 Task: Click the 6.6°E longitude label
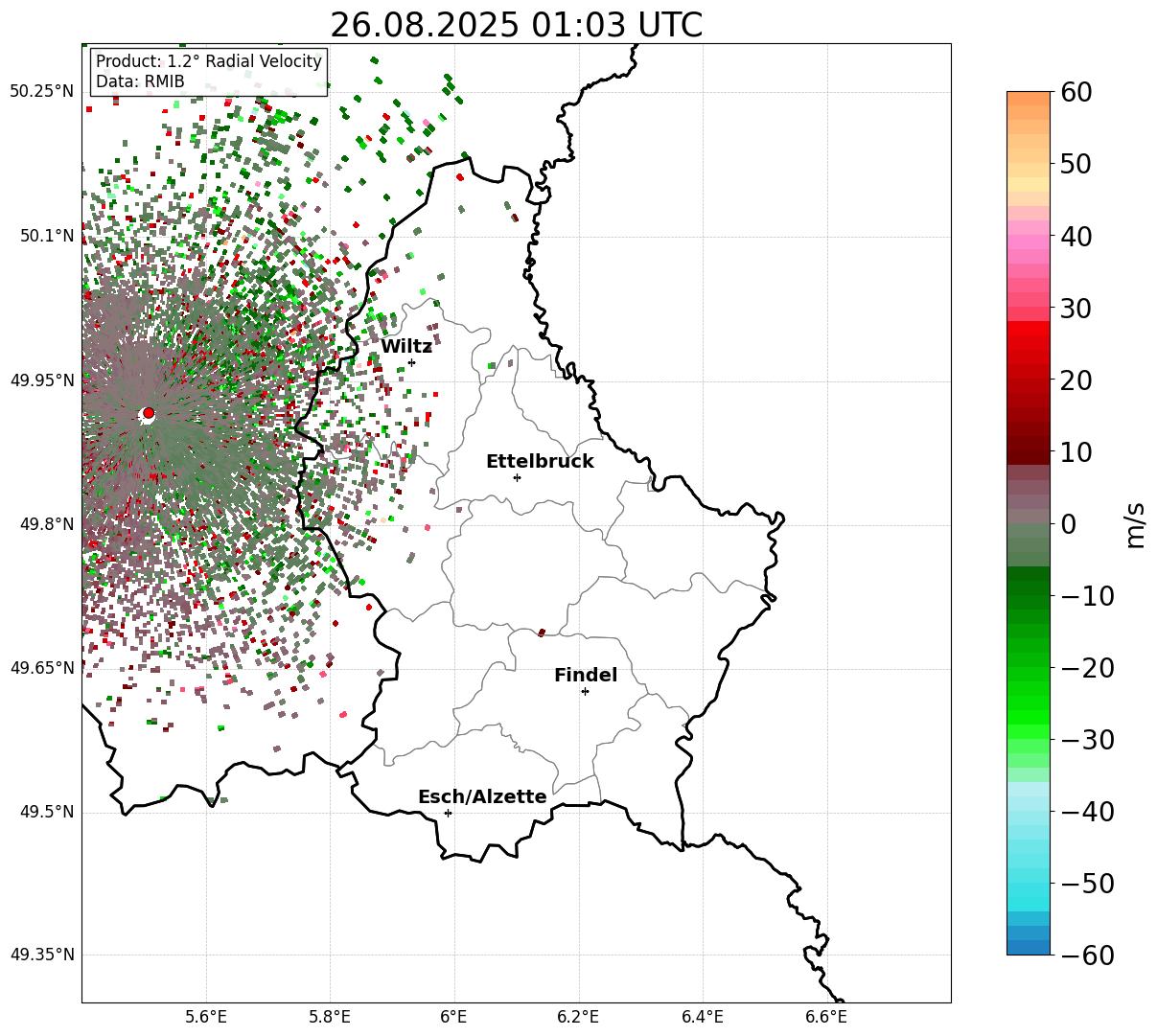[826, 1017]
